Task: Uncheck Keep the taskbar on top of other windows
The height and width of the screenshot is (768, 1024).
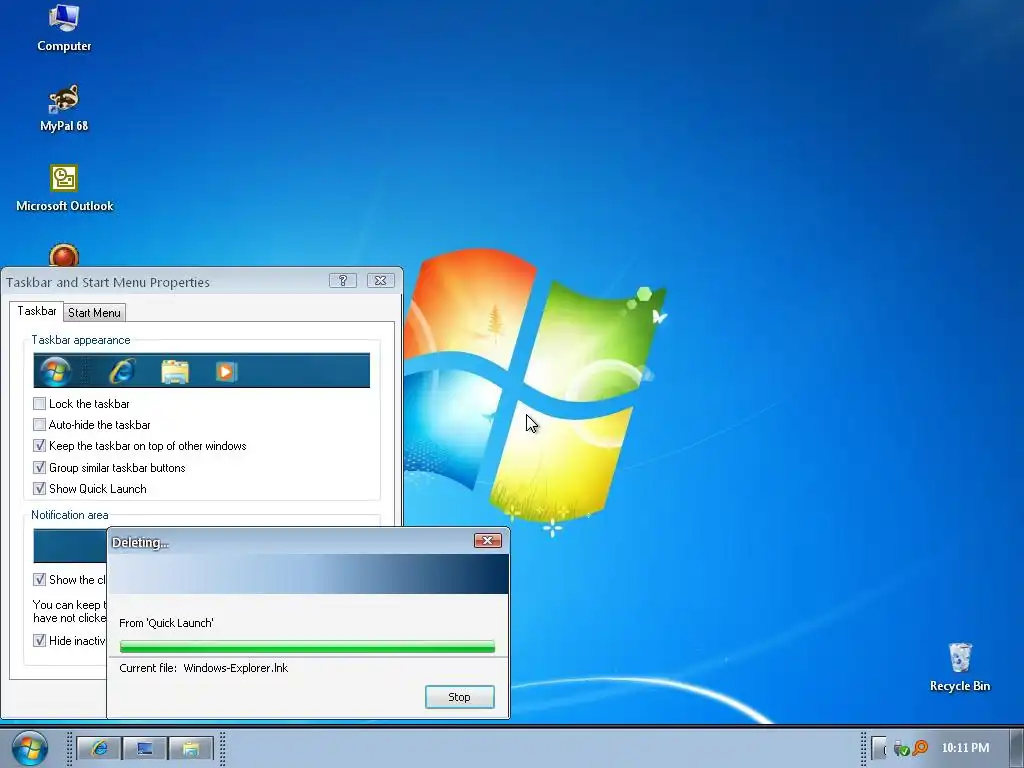Action: 40,446
